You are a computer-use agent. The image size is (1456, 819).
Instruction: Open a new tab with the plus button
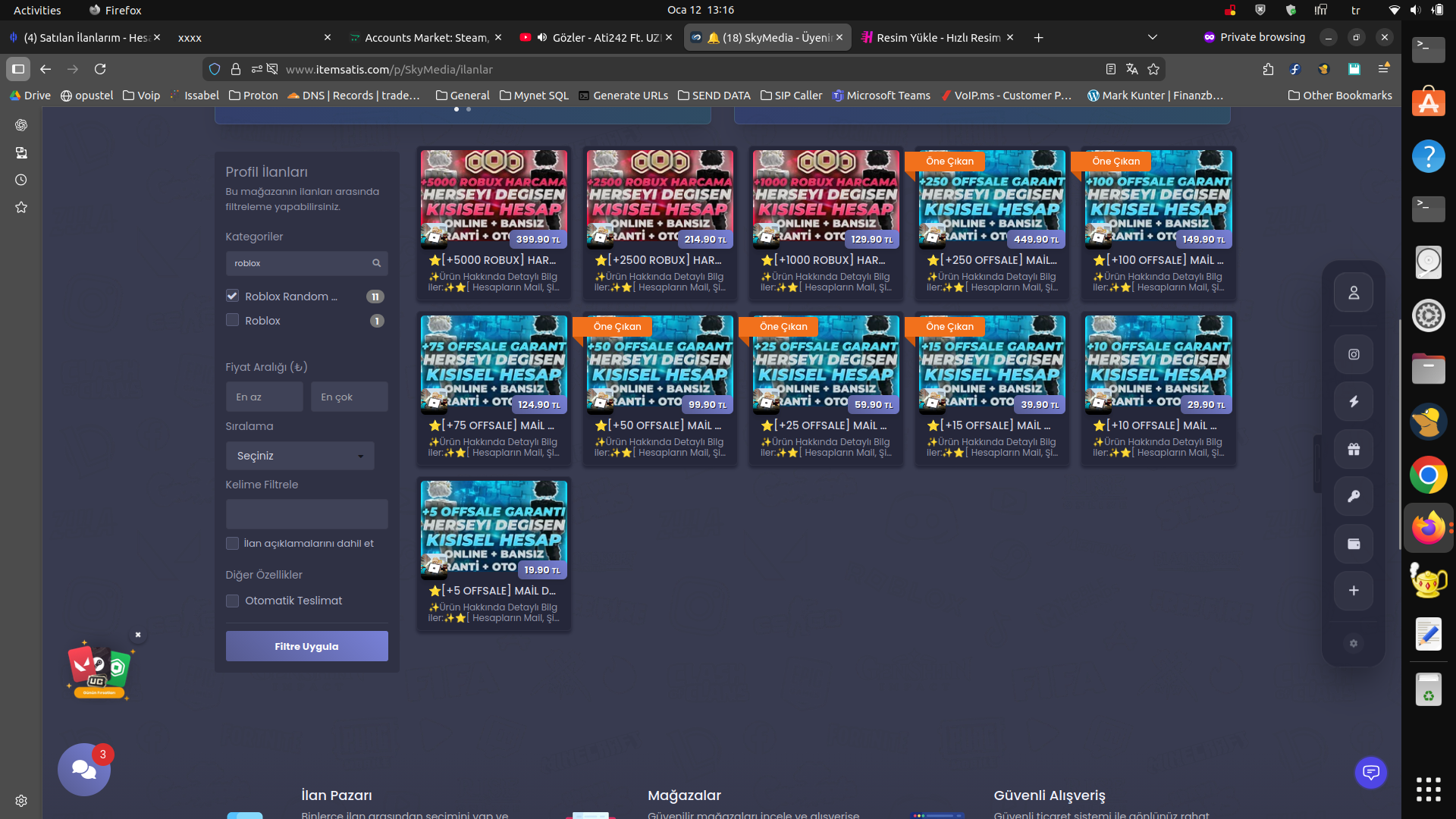[1038, 37]
